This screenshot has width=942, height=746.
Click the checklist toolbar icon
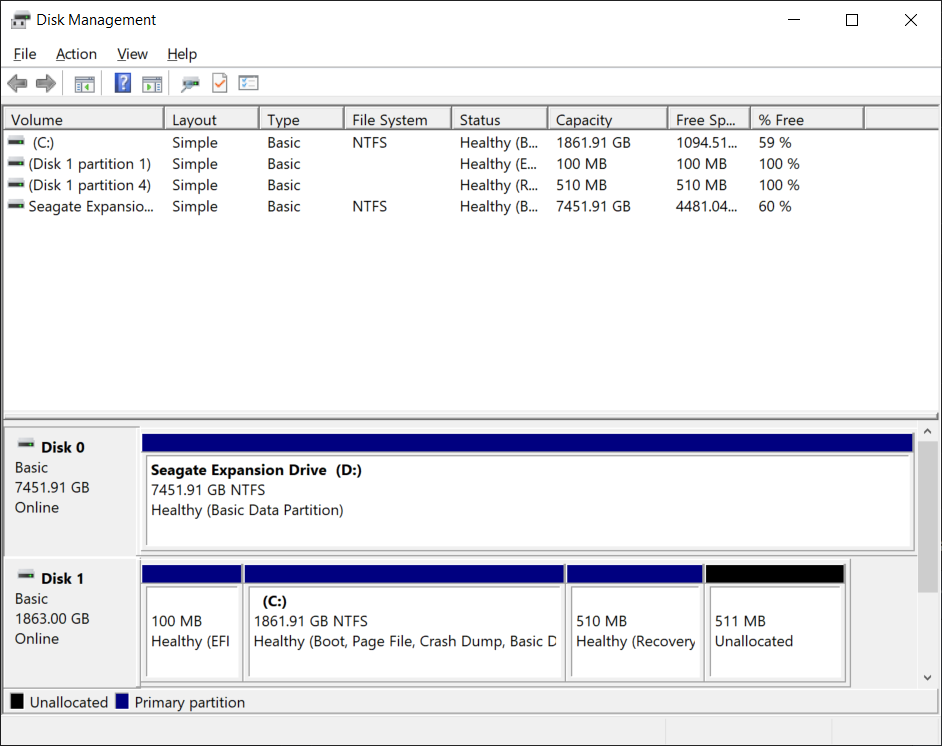pos(248,83)
